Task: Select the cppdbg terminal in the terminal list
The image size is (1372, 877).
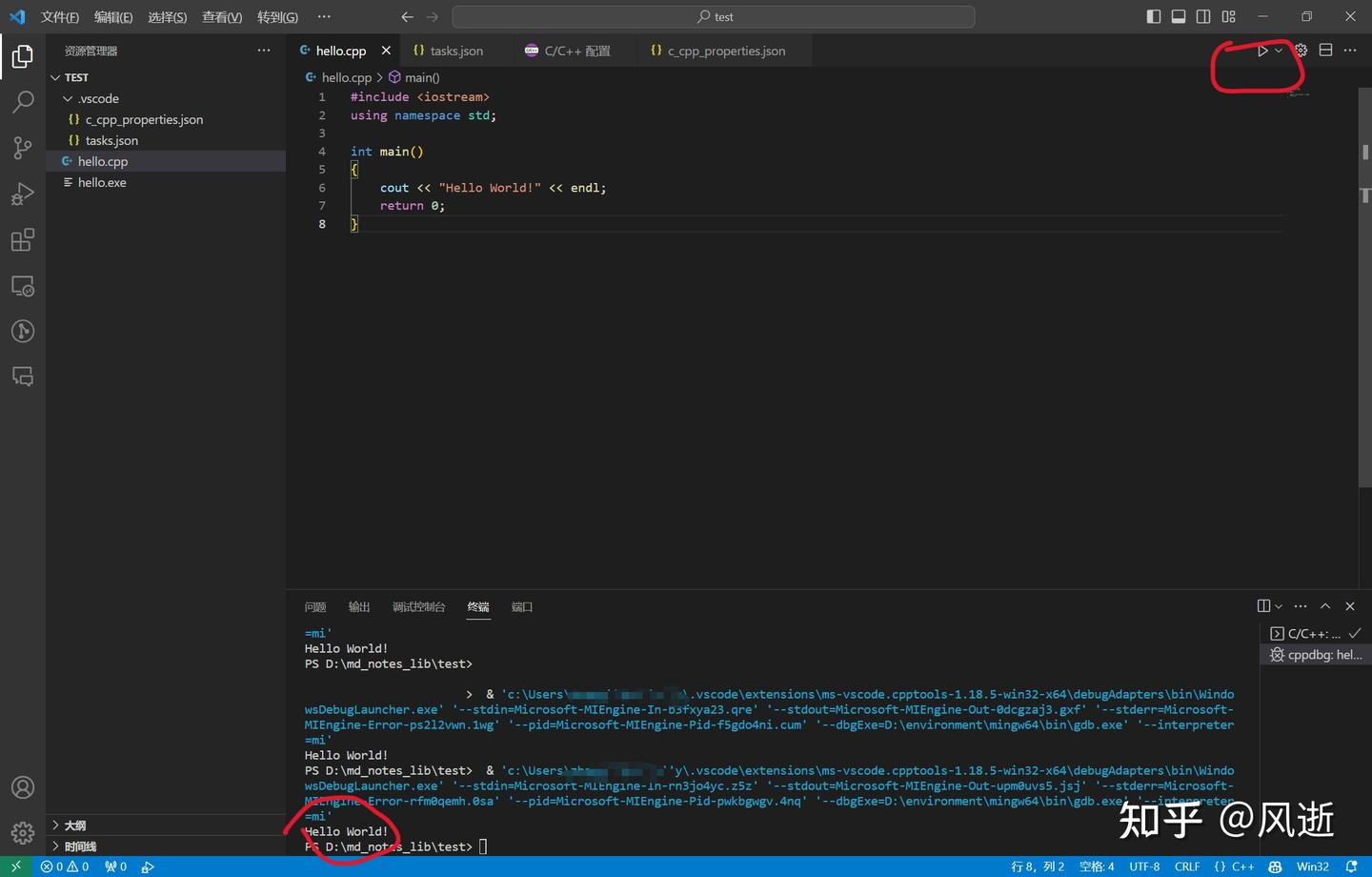Action: pos(1315,654)
